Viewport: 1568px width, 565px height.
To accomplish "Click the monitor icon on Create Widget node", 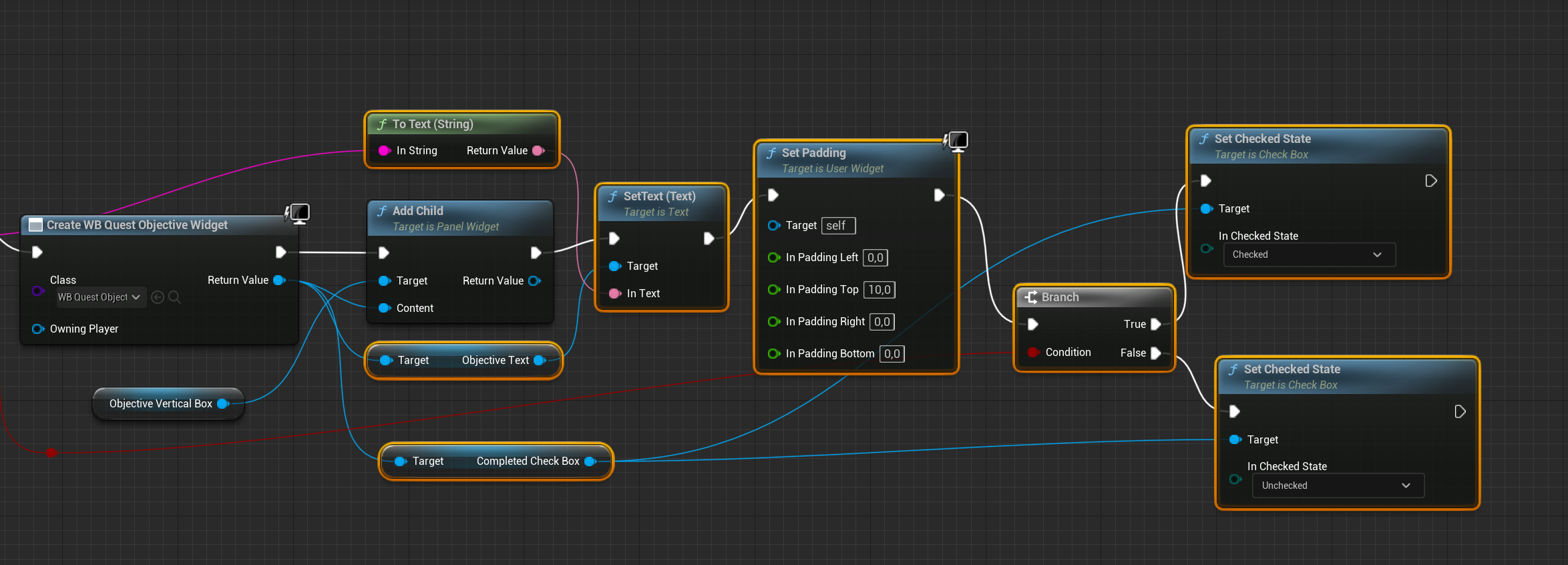I will pos(299,214).
